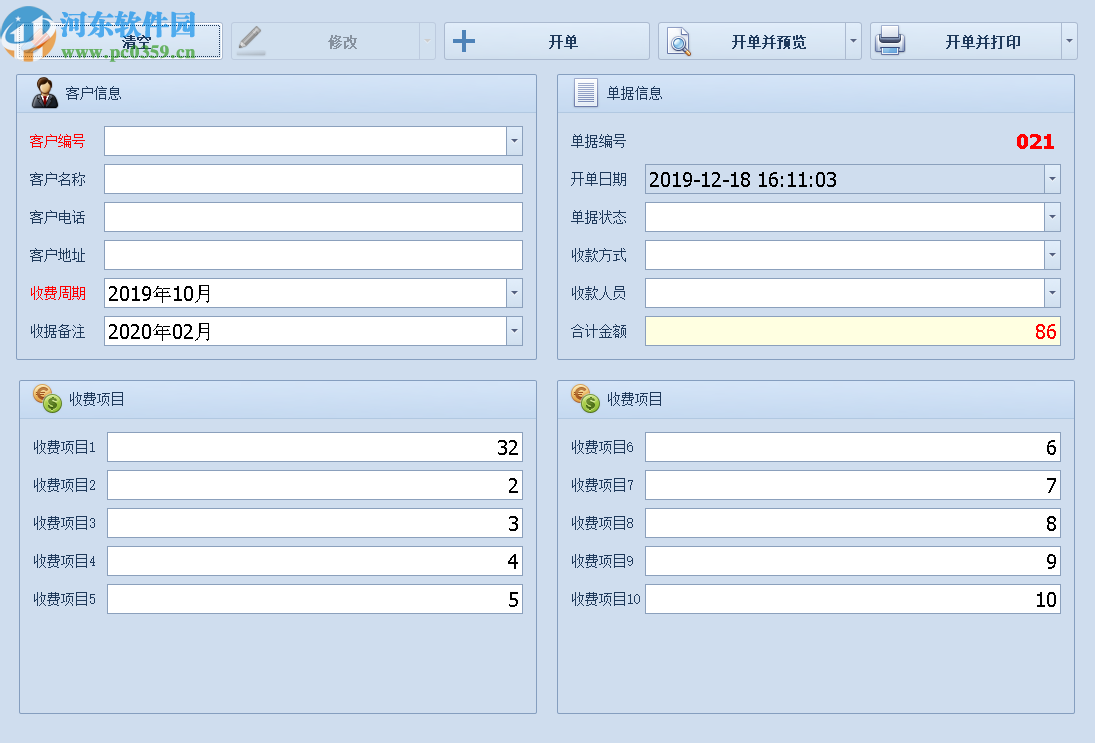Click the 收费项目9 field with 9
The image size is (1095, 743).
853,561
